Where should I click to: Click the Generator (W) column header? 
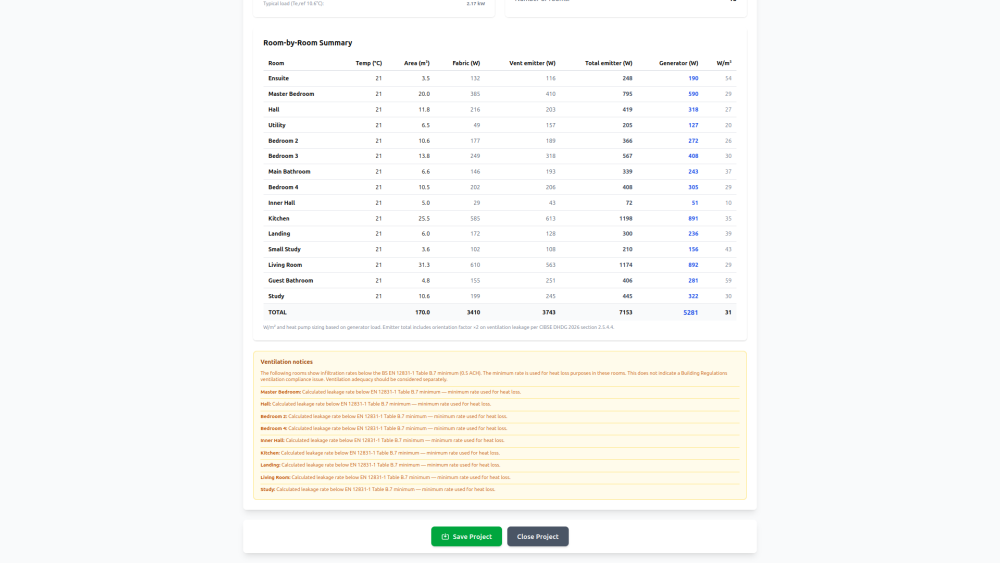point(678,63)
